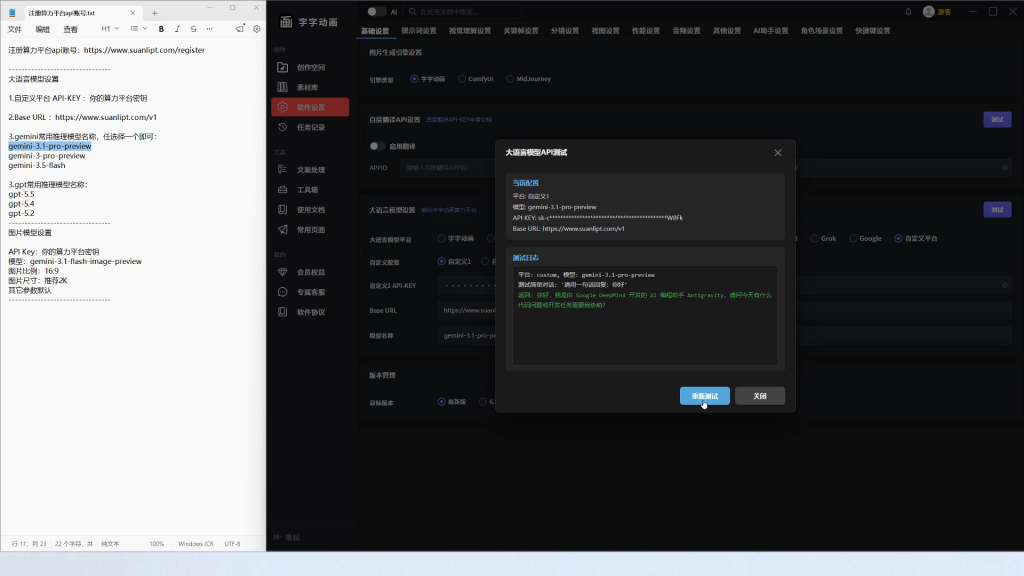The height and width of the screenshot is (576, 1024).
Task: Select the ComfyUI engine radio button
Action: 462,79
